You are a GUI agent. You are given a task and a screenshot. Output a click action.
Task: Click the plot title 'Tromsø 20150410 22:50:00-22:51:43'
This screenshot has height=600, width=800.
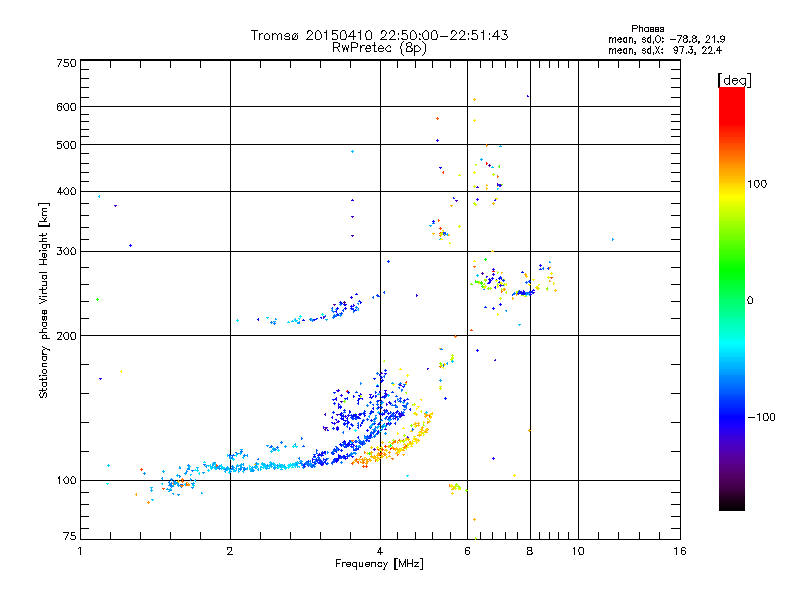(379, 35)
